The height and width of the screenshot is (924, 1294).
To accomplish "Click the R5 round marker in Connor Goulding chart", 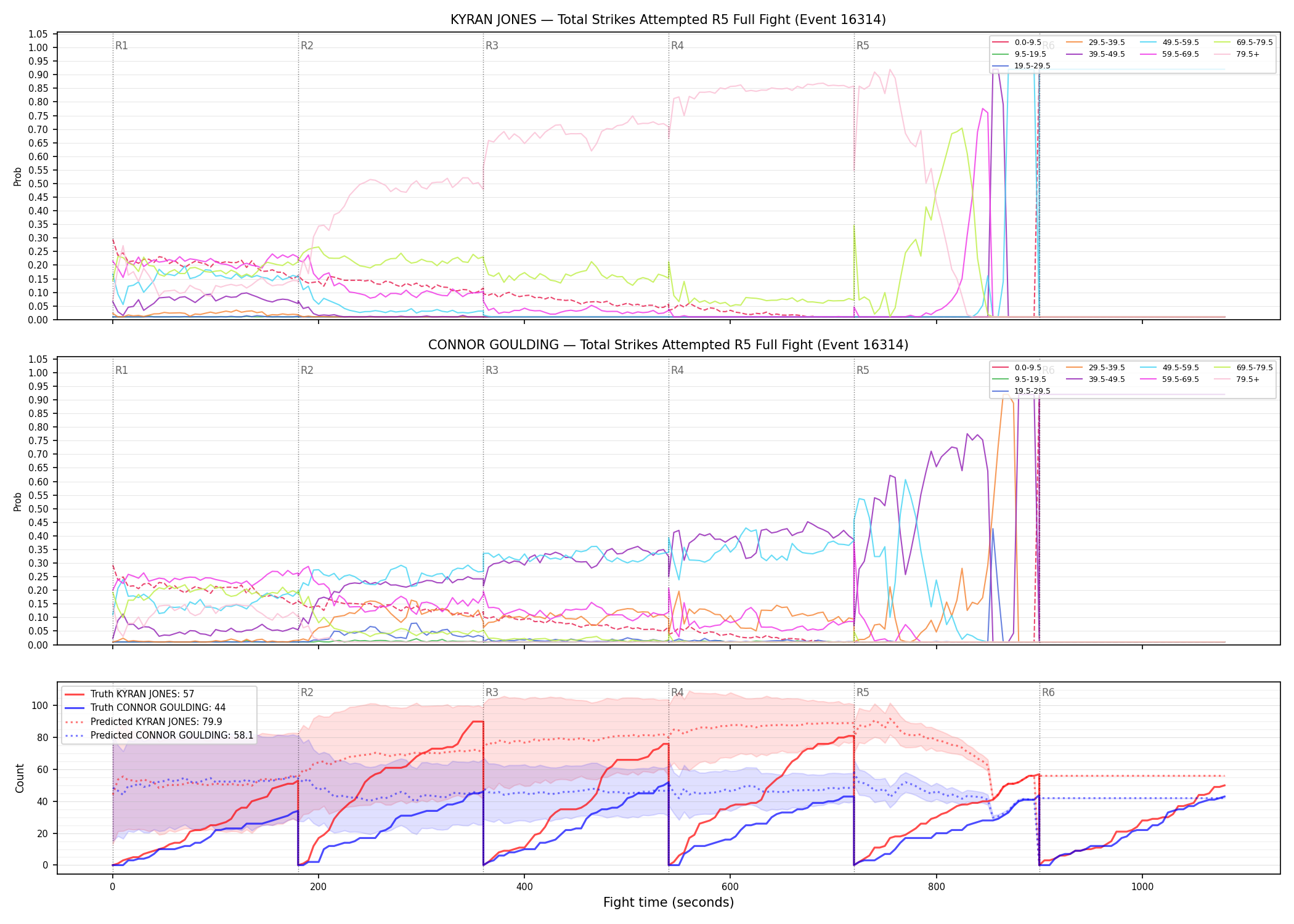I will click(x=863, y=370).
